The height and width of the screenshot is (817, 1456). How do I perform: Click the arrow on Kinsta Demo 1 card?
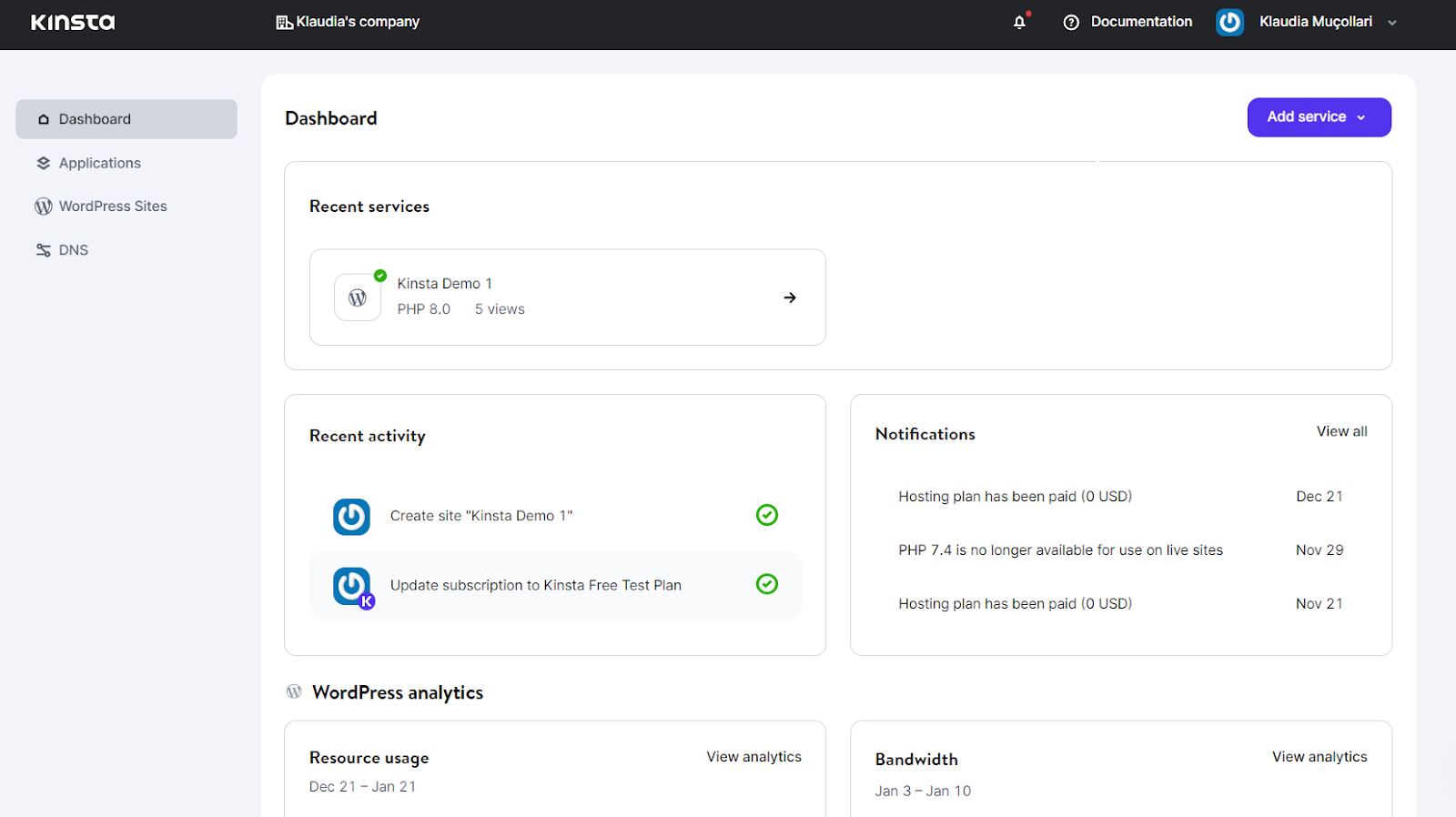click(790, 298)
